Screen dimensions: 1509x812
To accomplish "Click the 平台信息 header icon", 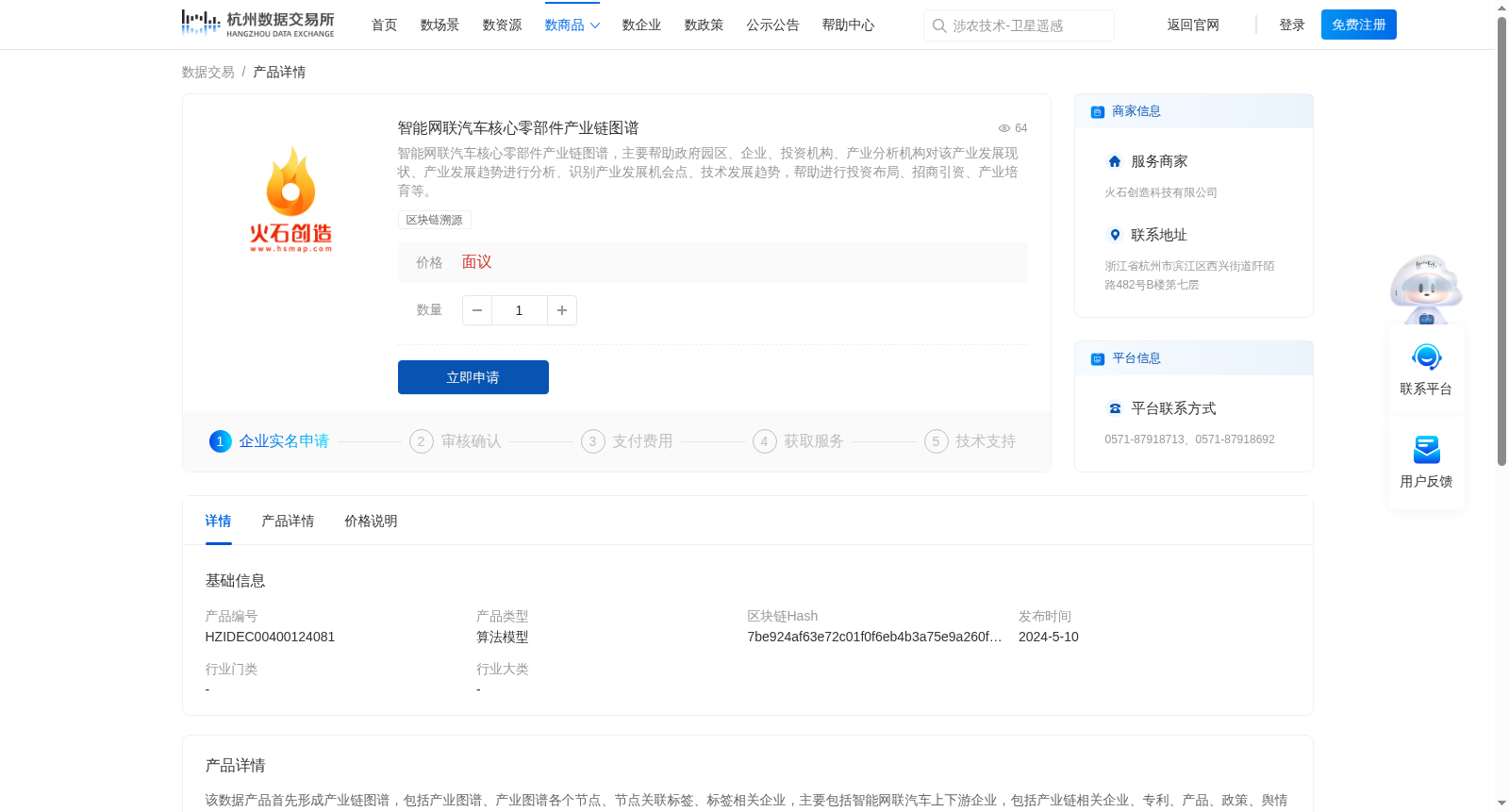I will coord(1097,358).
